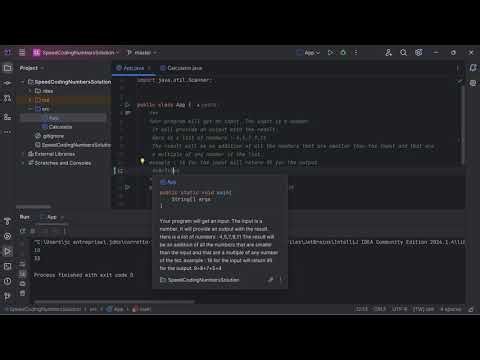480x360 pixels.
Task: Select the Run tool window title tab
Action: [24, 217]
